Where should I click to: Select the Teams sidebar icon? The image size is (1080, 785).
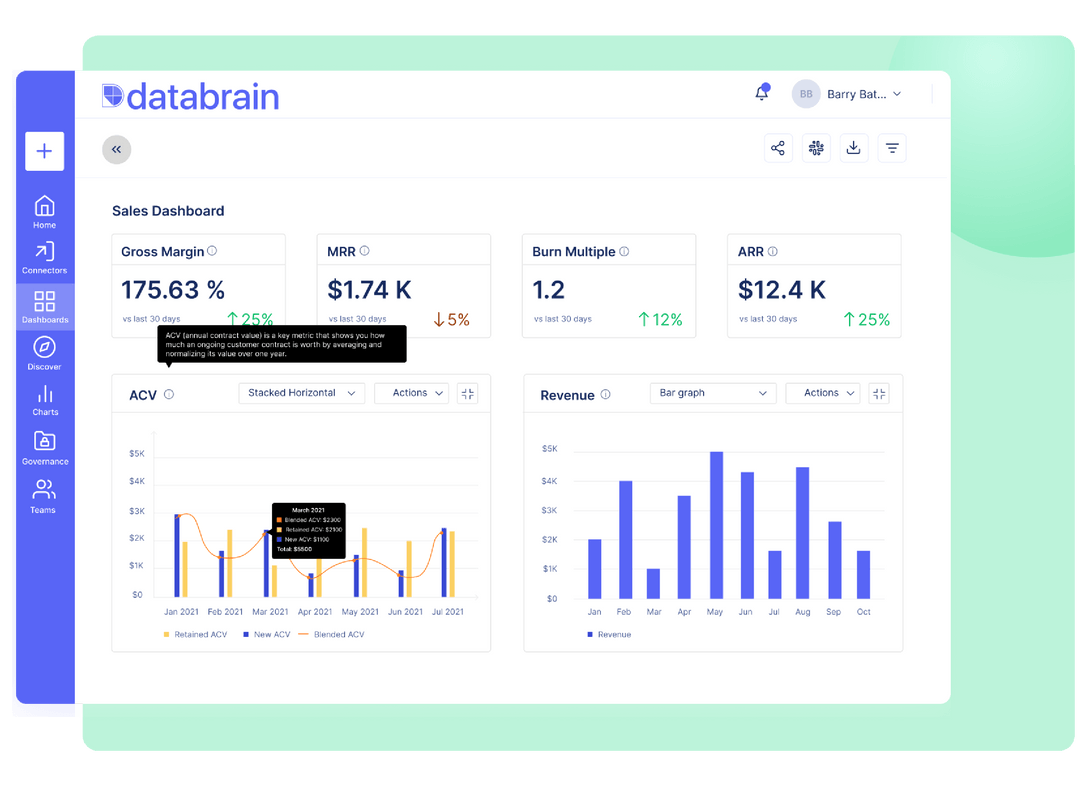[44, 495]
